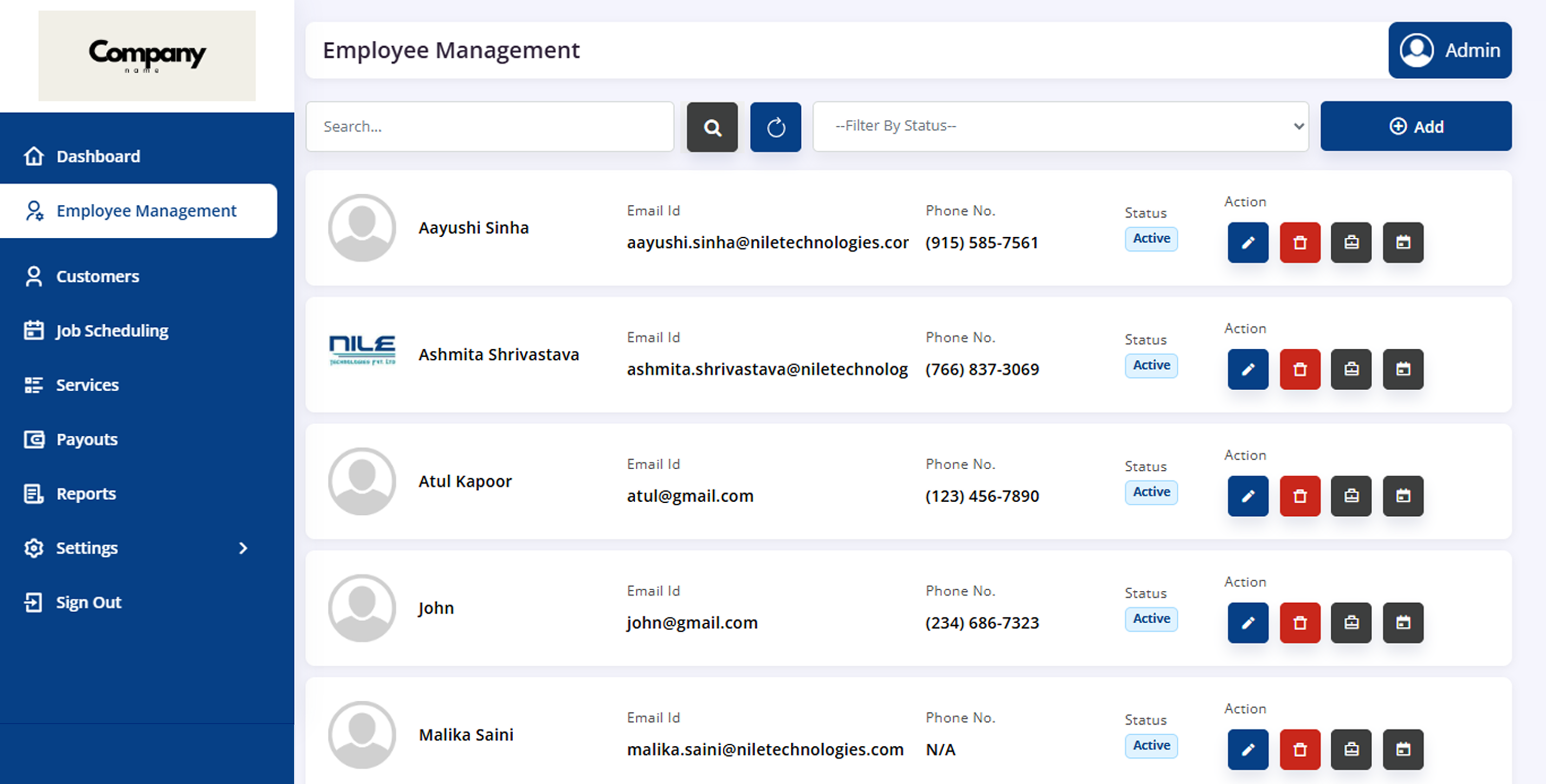Edit Aayushi Sinha with the pencil icon
Viewport: 1546px width, 784px height.
coord(1247,242)
